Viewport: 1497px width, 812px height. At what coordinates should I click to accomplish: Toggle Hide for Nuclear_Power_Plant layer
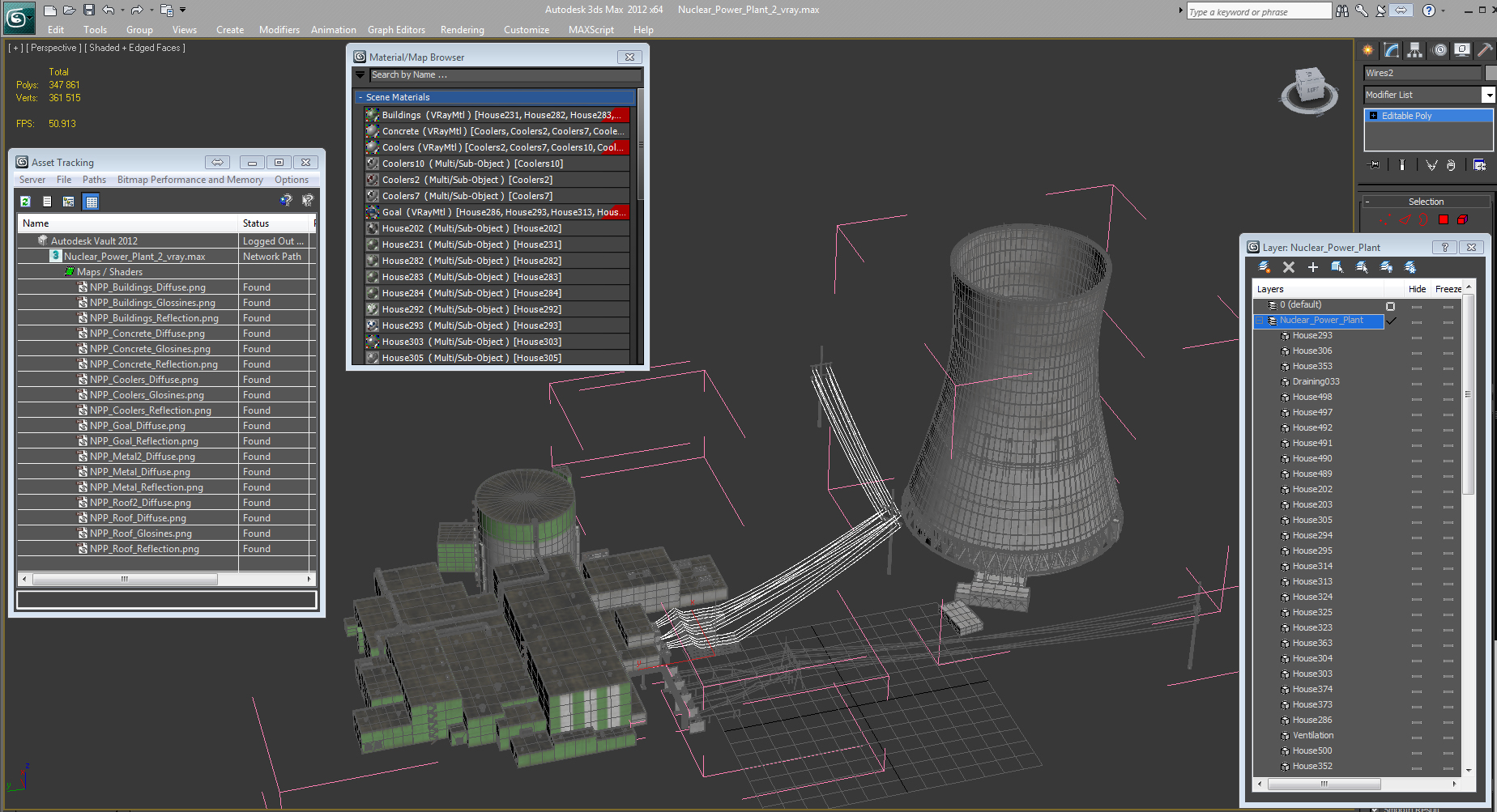tap(1417, 322)
